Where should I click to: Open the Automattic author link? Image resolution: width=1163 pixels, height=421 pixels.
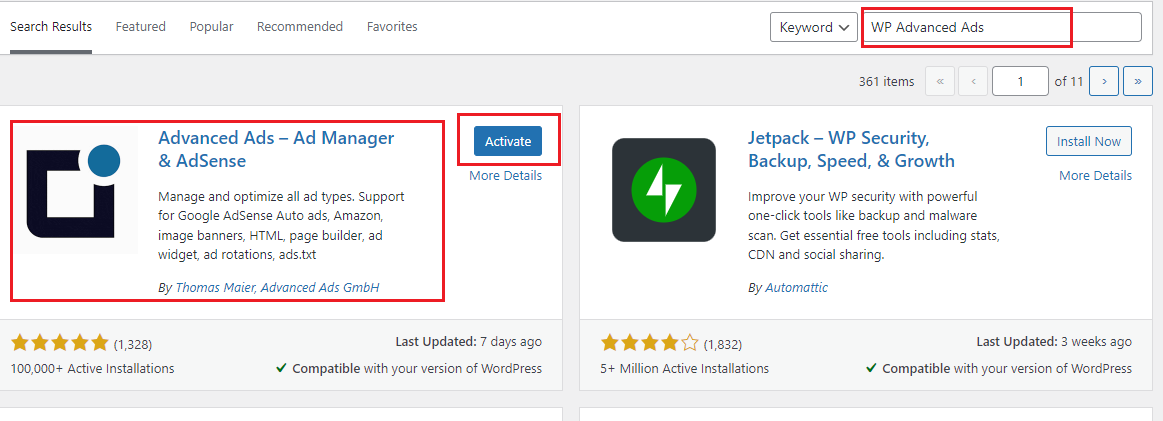797,288
